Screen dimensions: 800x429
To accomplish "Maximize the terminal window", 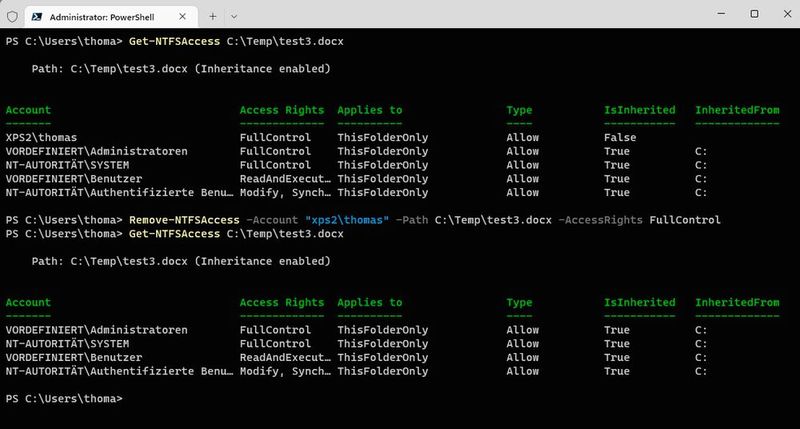I will tap(754, 14).
